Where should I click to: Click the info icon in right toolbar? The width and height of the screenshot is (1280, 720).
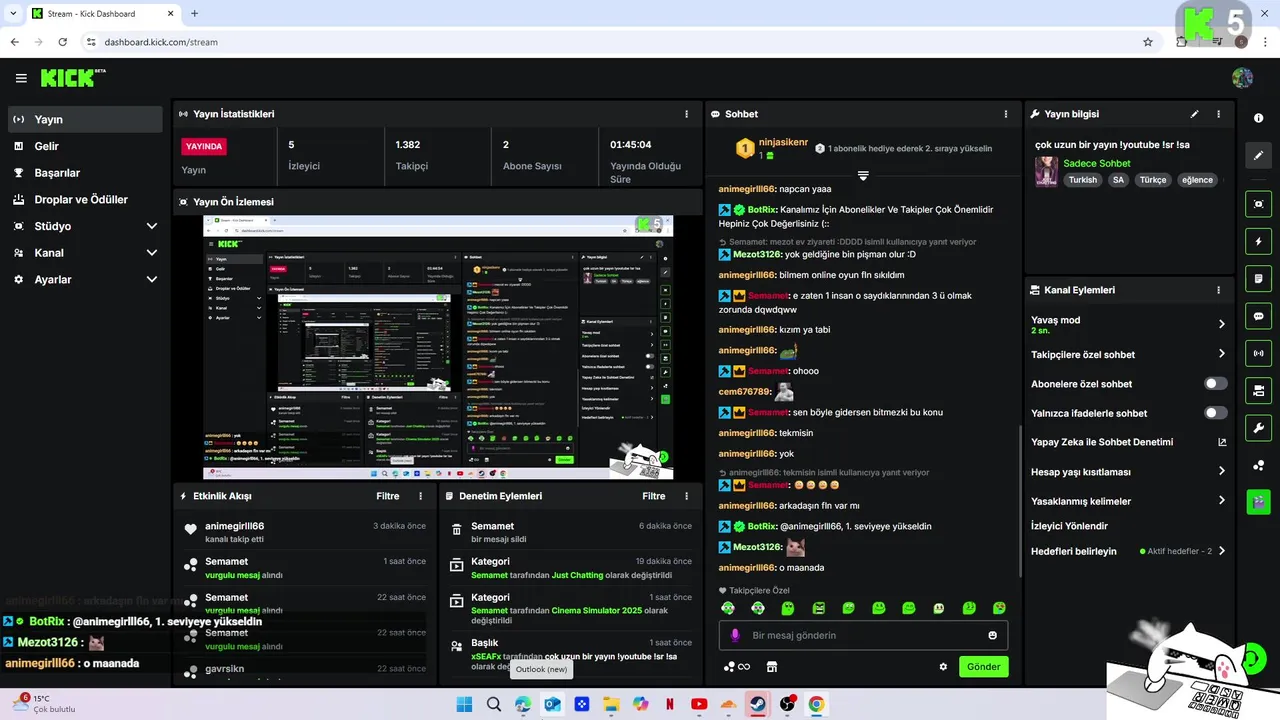click(1258, 118)
